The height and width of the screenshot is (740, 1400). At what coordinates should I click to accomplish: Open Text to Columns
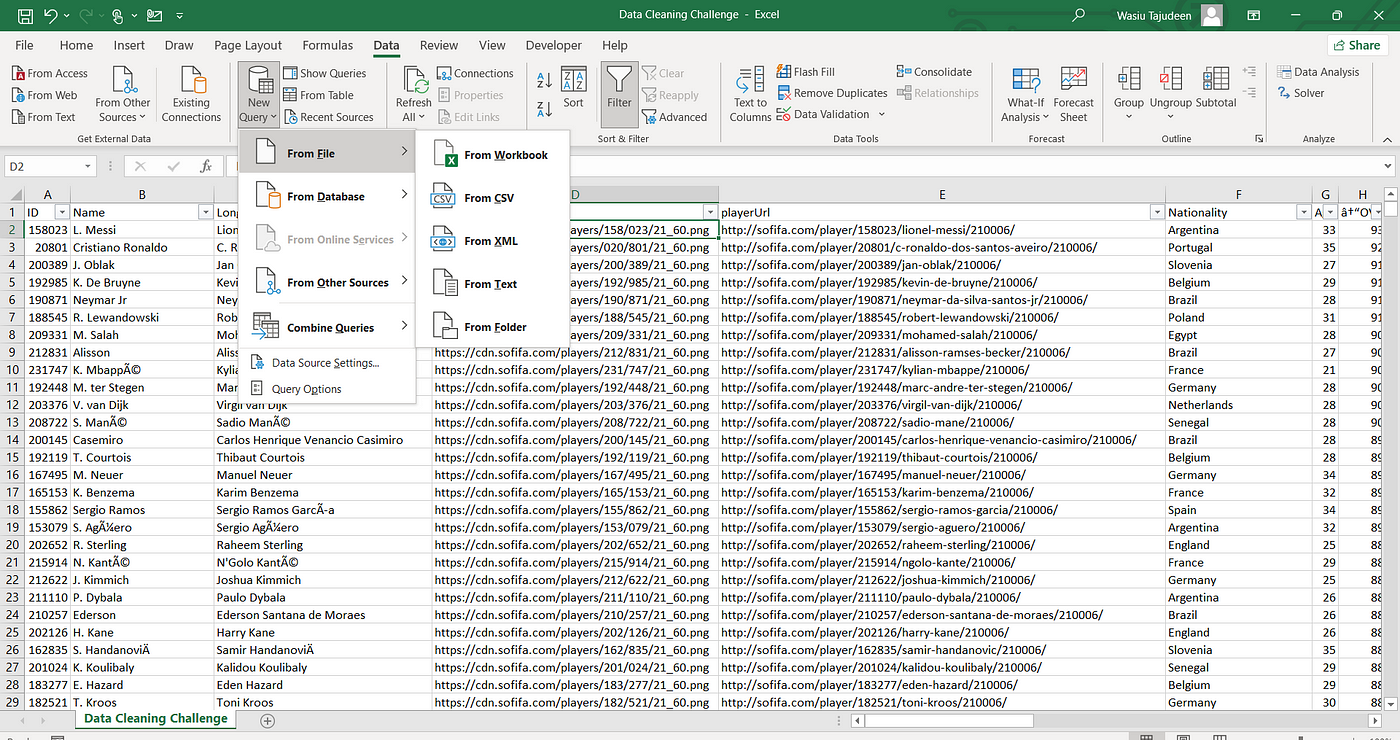click(750, 95)
